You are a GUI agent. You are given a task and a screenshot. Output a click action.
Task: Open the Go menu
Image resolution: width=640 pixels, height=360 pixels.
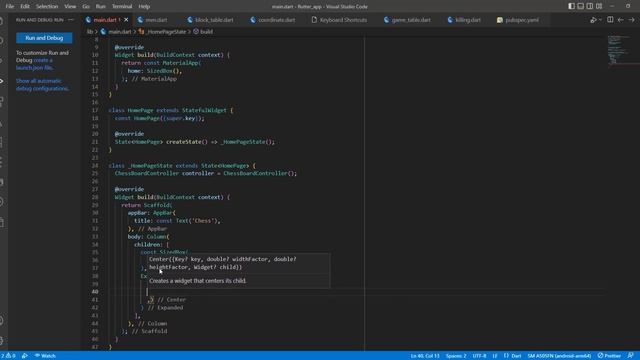coord(86,7)
